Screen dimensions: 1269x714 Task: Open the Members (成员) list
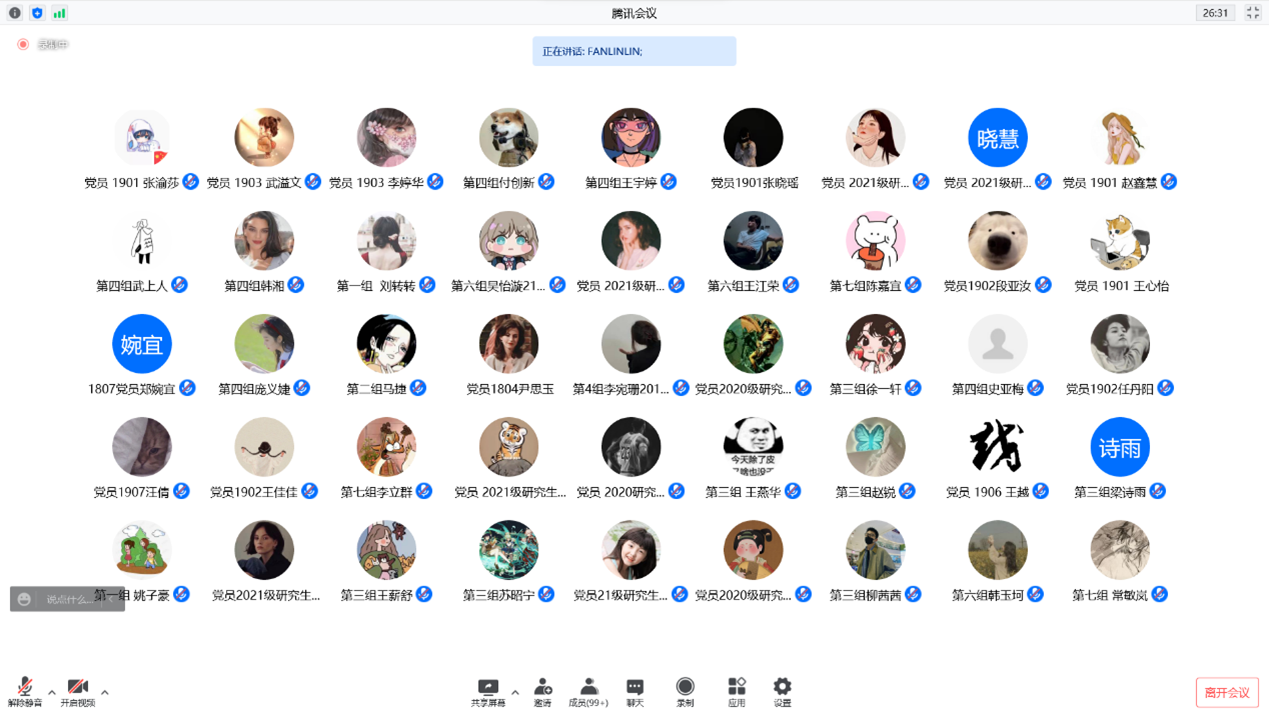(588, 691)
